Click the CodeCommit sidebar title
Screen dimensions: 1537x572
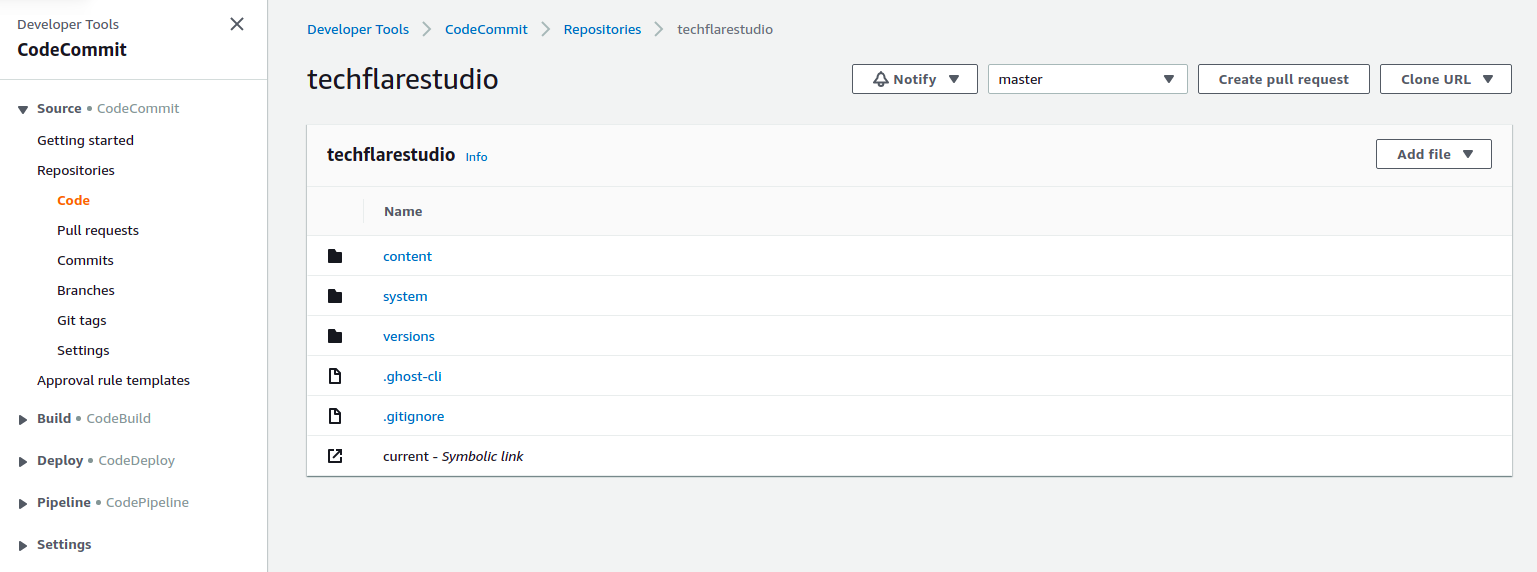[x=72, y=50]
